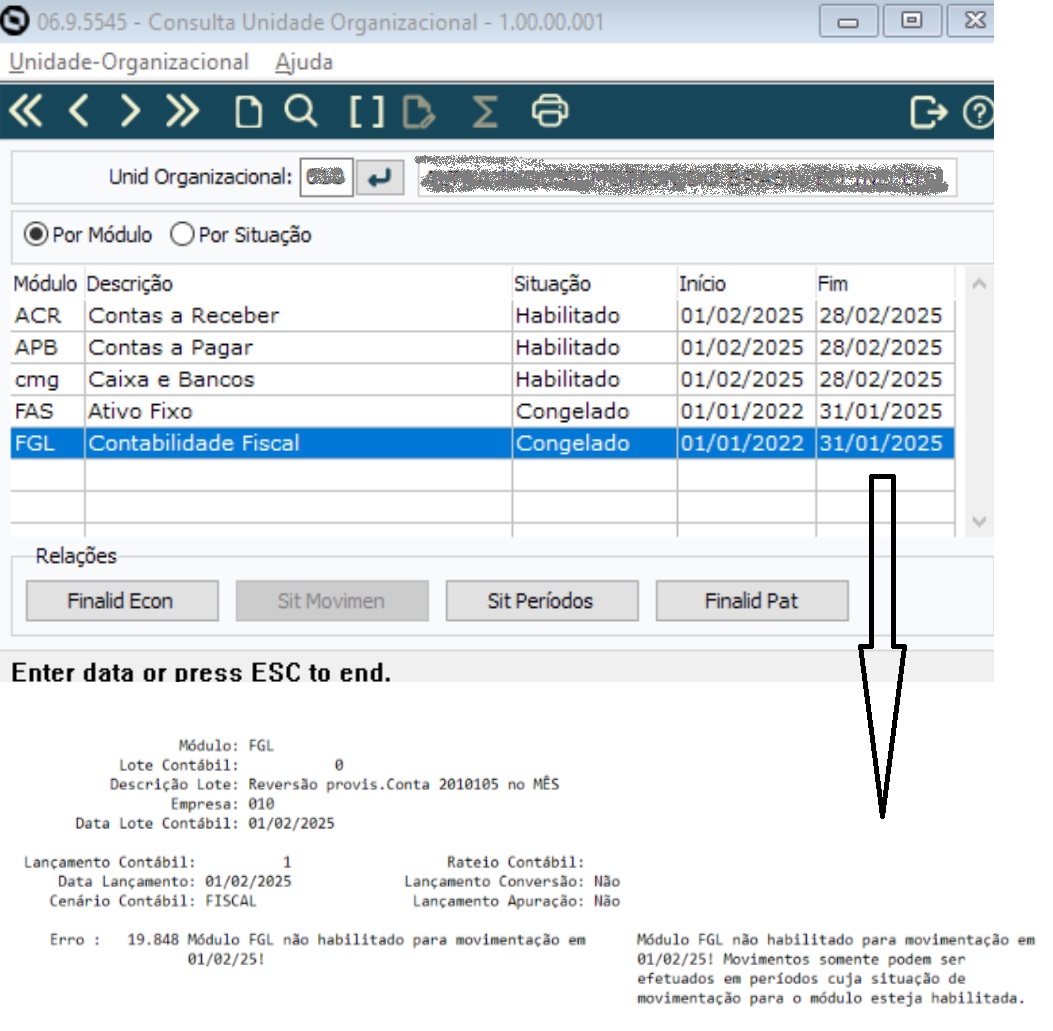
Task: Click Congelado status in Ativo Fixo row
Action: click(x=572, y=412)
